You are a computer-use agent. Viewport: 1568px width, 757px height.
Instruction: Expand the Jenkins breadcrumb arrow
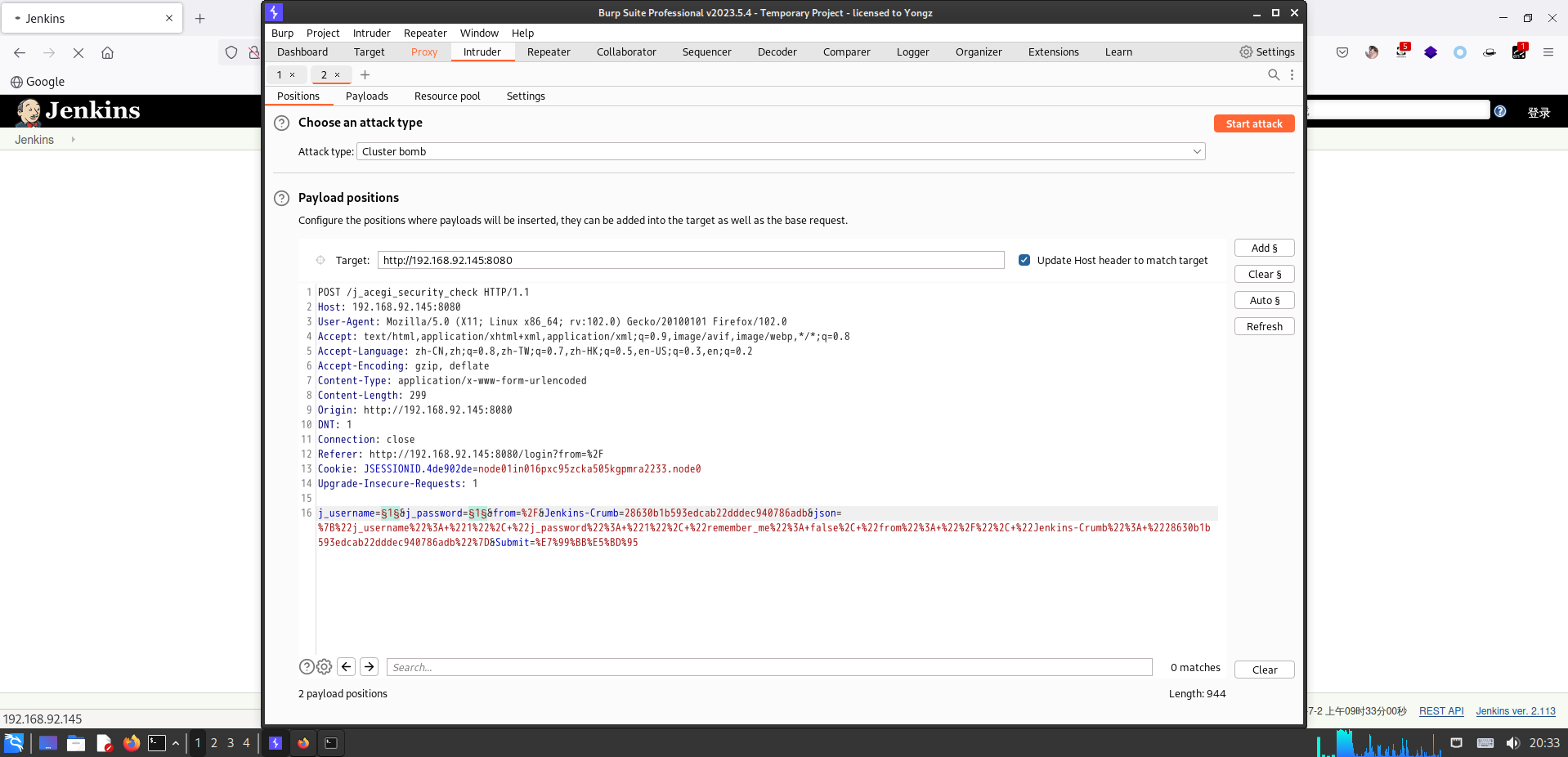pos(74,140)
